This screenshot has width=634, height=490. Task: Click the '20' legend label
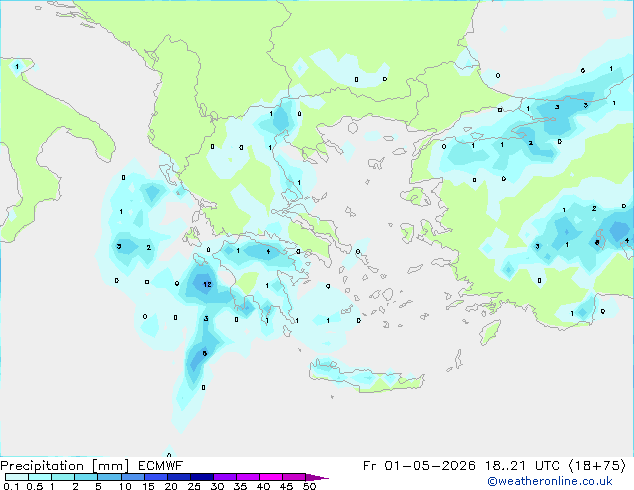171,486
